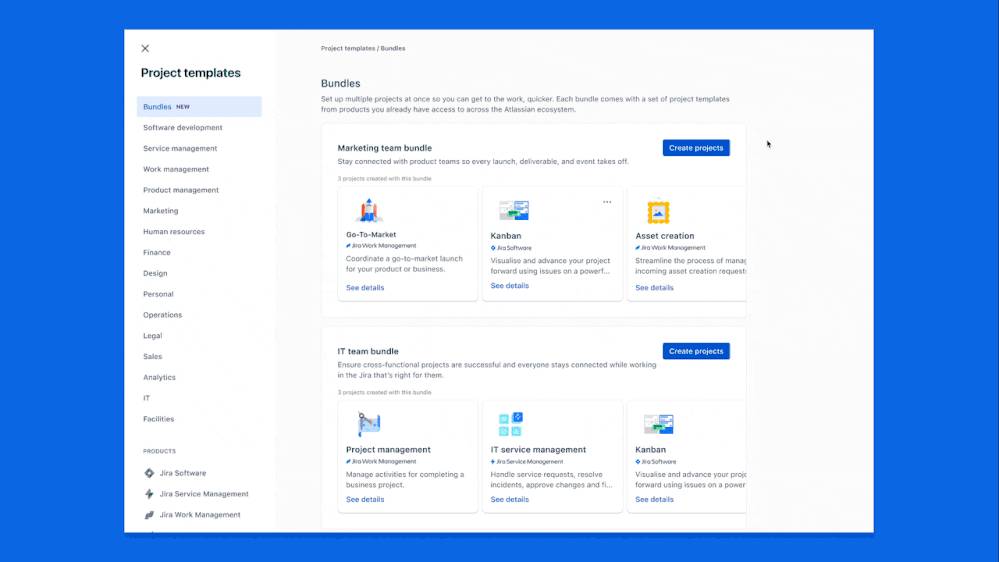
Task: Open Software development templates
Action: [183, 127]
